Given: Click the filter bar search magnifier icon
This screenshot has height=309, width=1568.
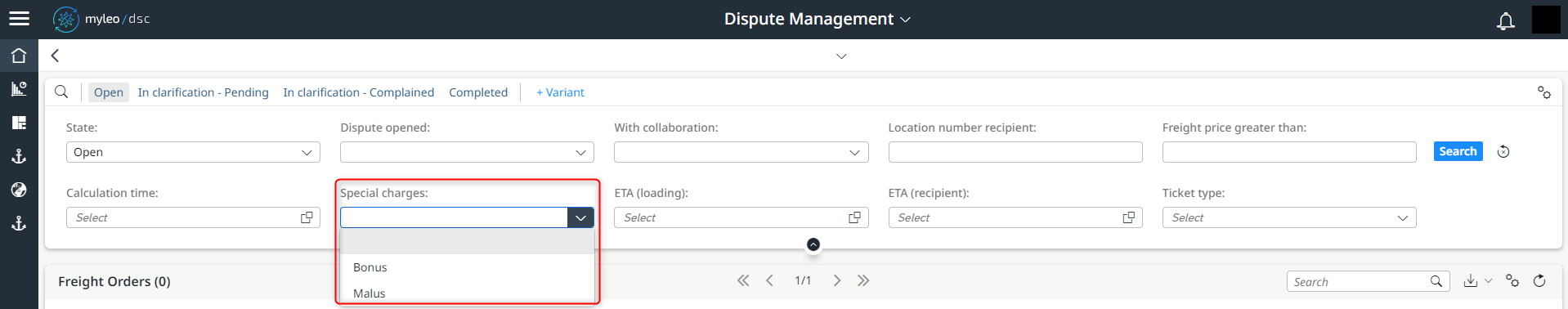Looking at the screenshot, I should click(x=61, y=92).
